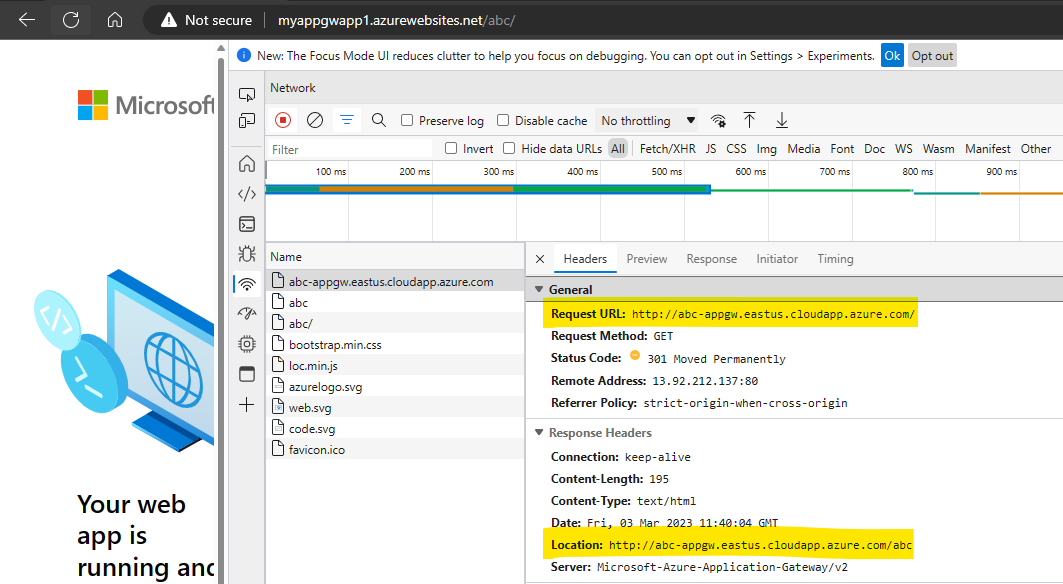
Task: Open the Elements tool icon
Action: pyautogui.click(x=247, y=194)
